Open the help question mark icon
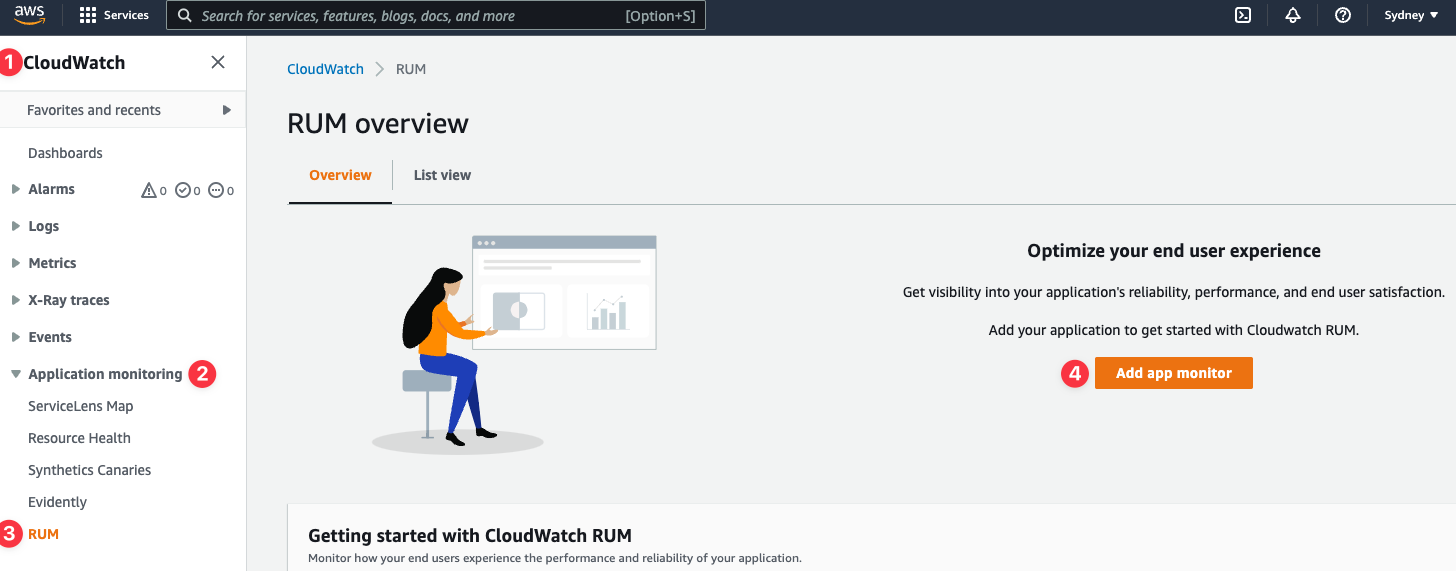 click(x=1343, y=15)
